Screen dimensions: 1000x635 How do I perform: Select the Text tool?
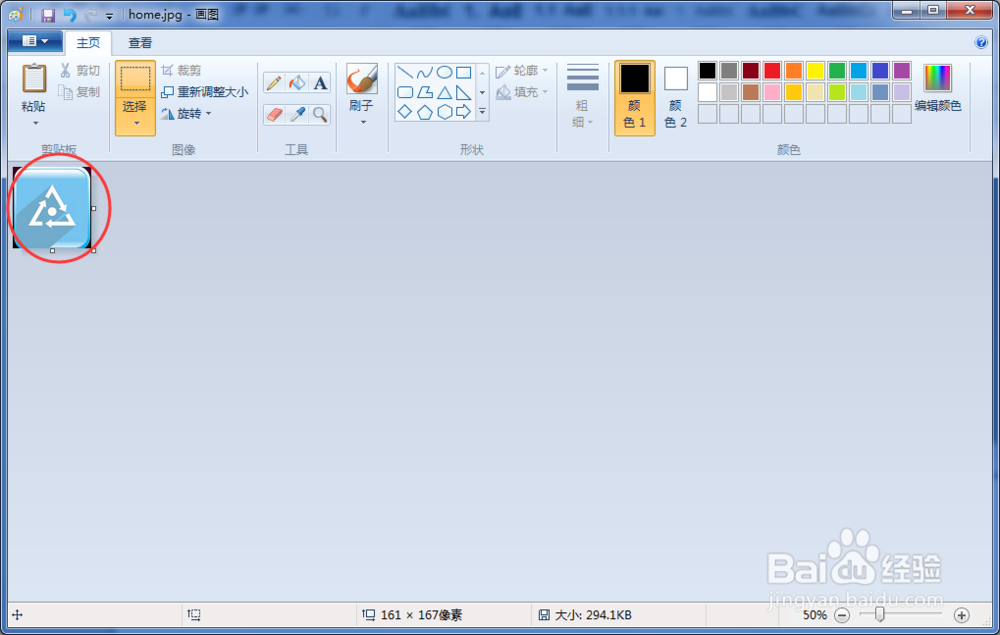click(x=320, y=83)
